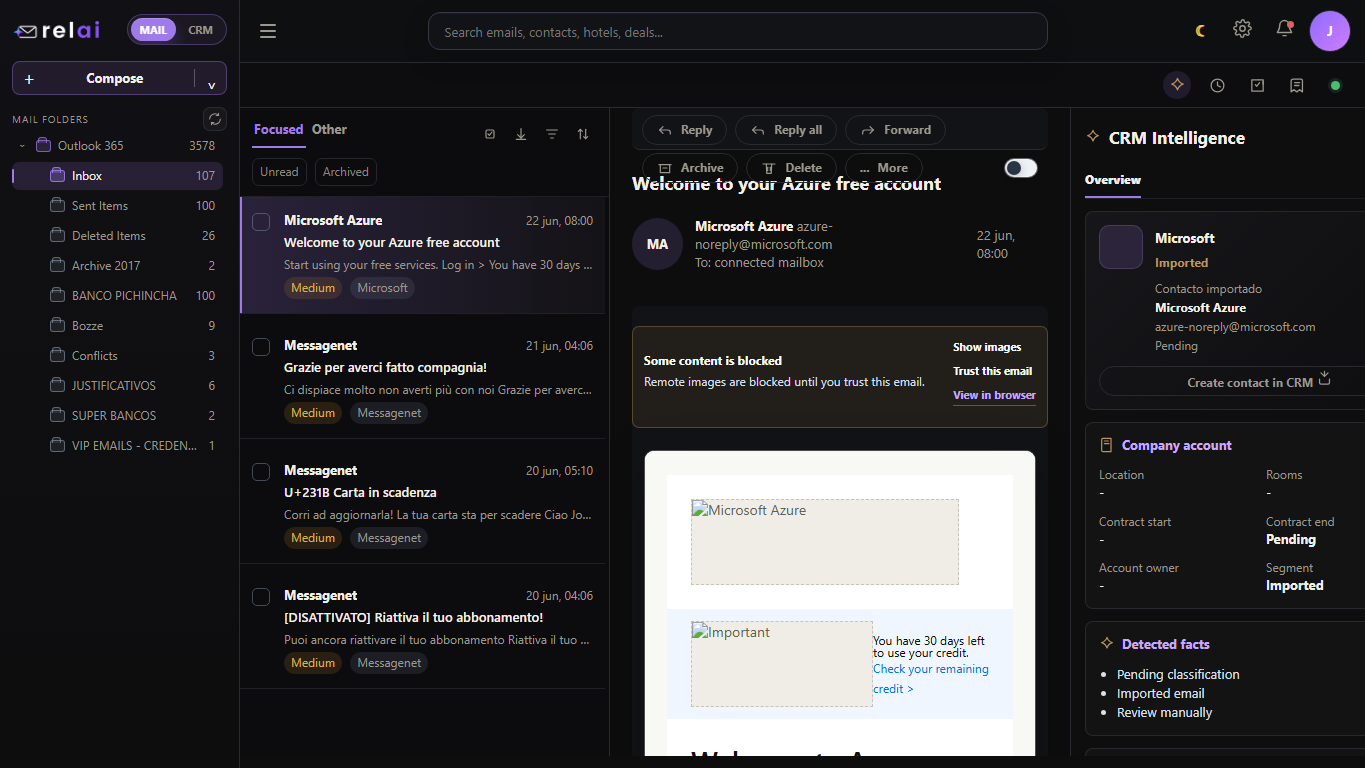Open the Deleted Items folder
1365x768 pixels.
pyautogui.click(x=118, y=235)
